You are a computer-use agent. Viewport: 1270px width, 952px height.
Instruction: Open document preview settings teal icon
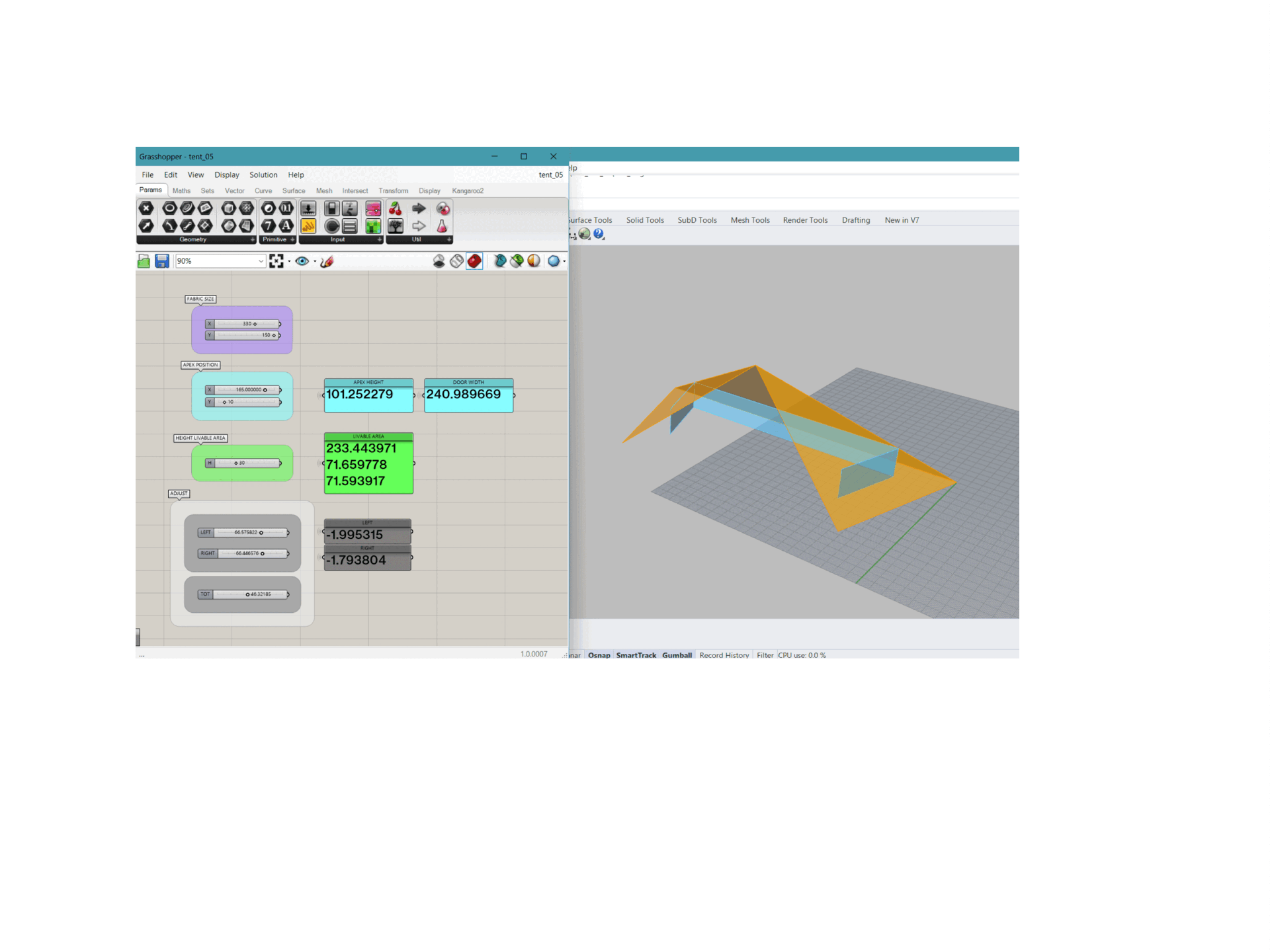pos(500,261)
